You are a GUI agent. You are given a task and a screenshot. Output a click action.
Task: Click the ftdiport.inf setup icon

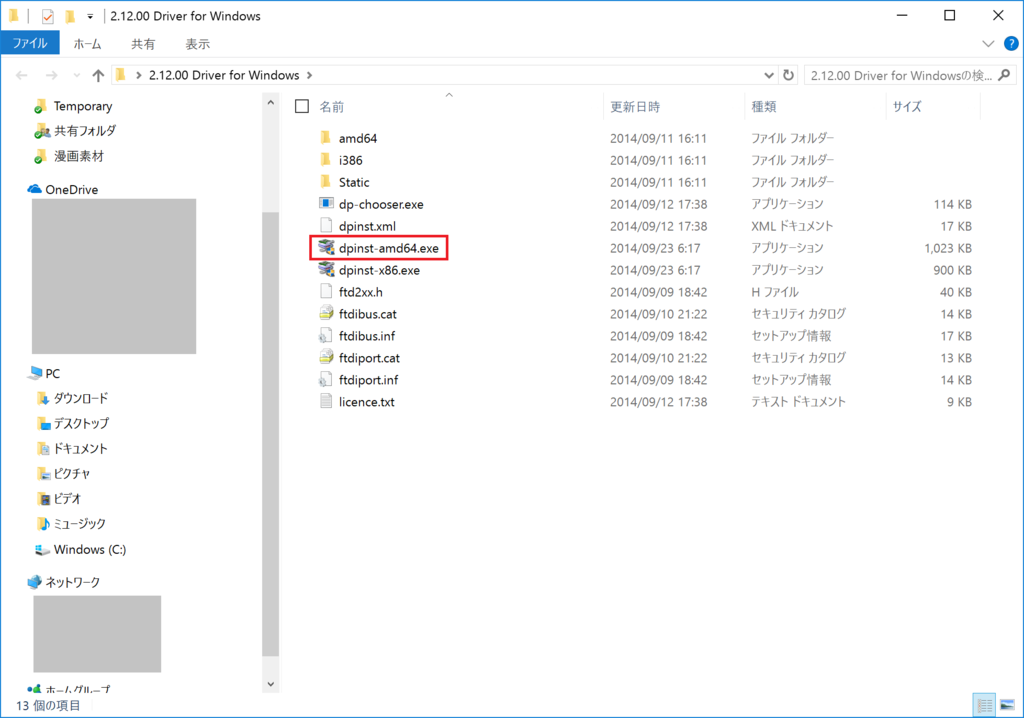(326, 380)
